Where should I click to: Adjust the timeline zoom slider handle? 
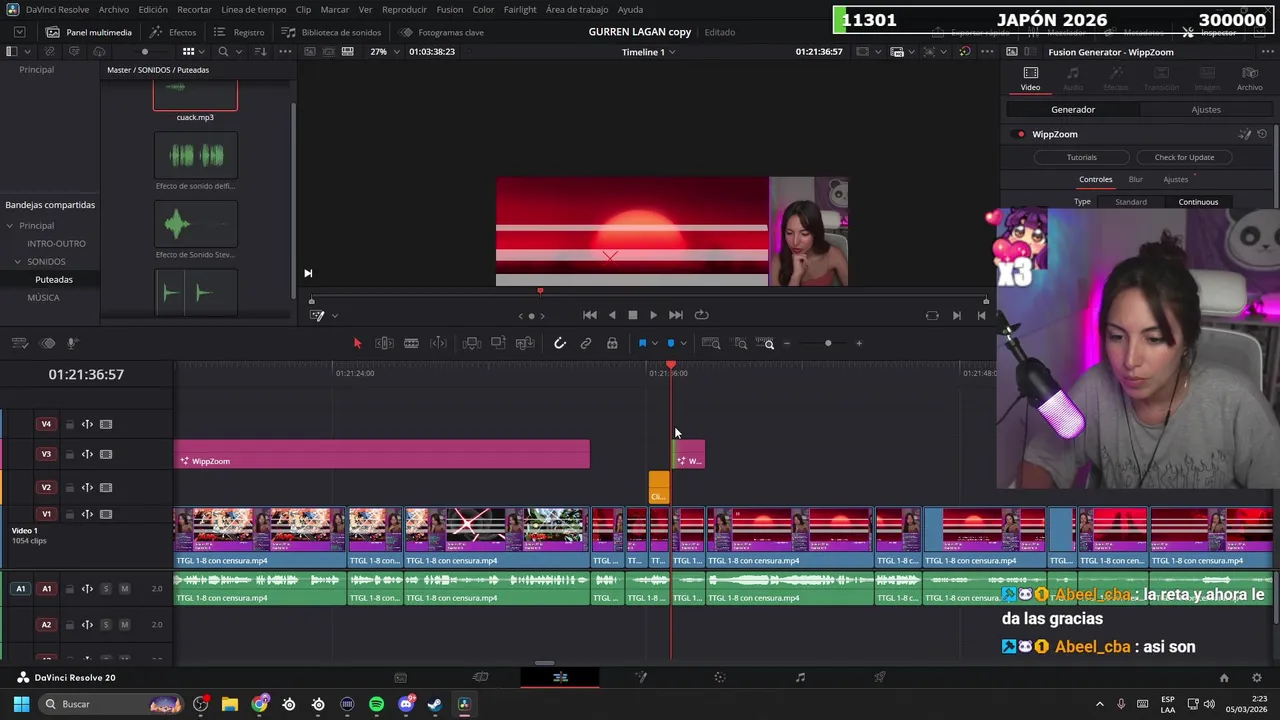click(828, 343)
